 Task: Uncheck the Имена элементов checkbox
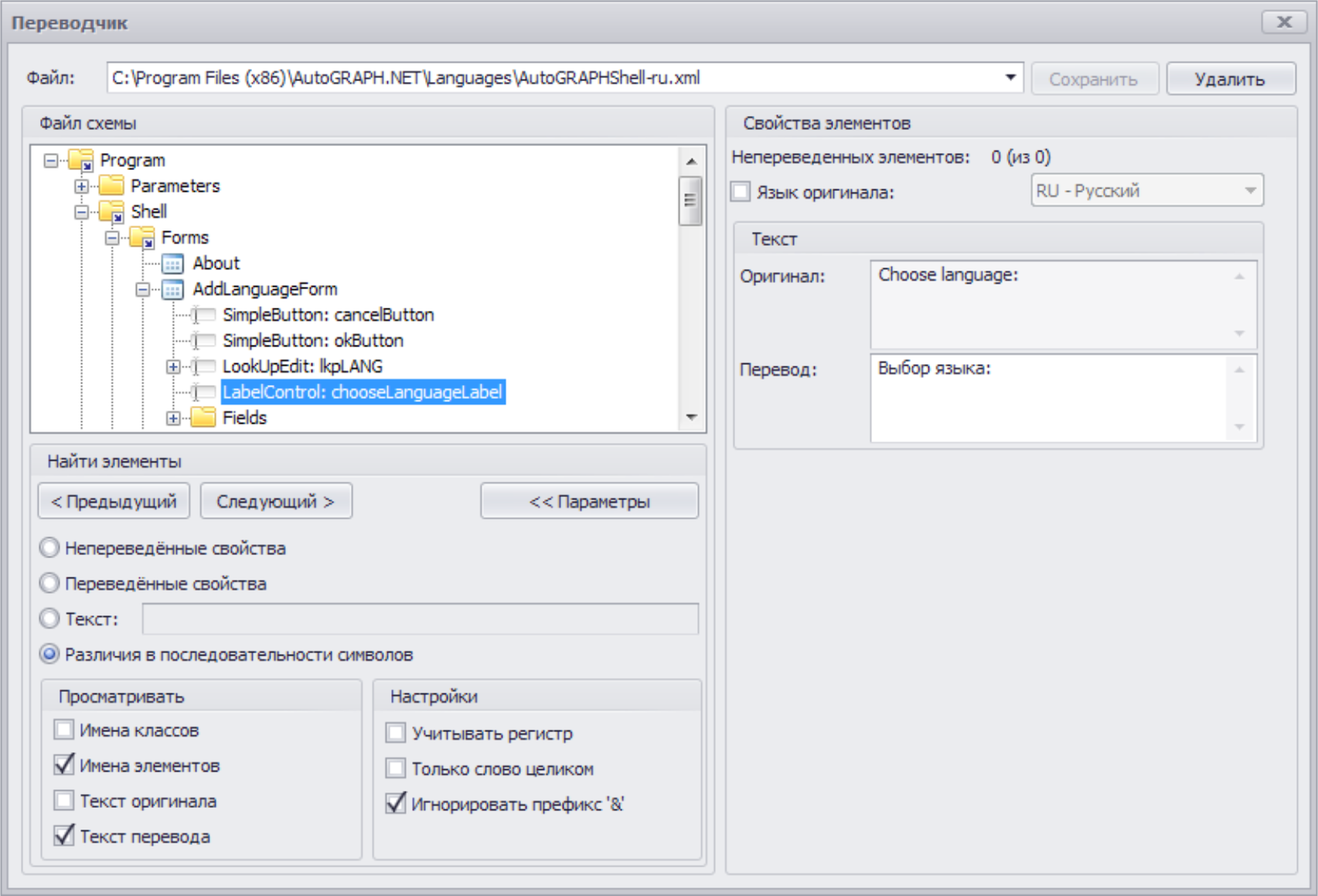coord(64,765)
